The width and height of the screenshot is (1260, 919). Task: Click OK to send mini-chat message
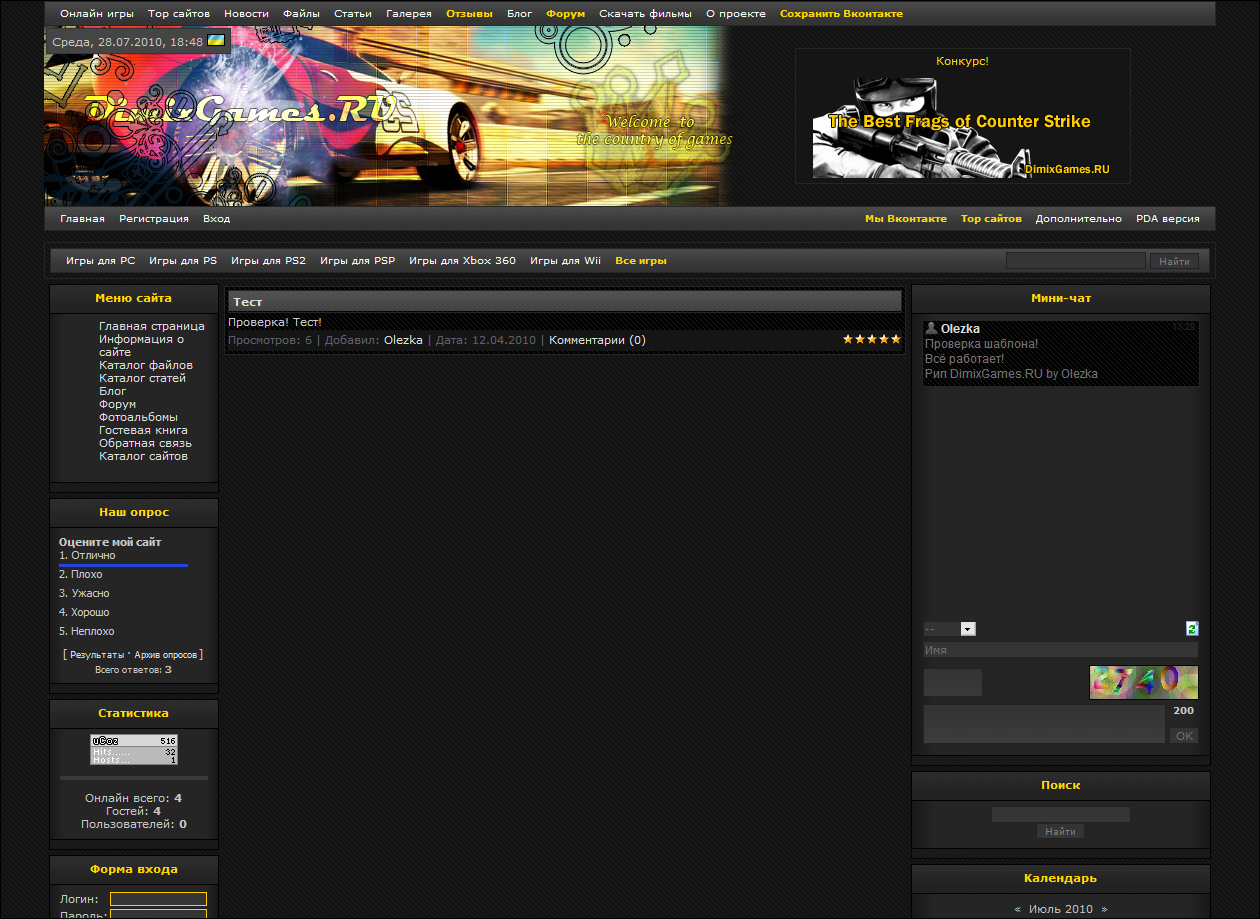pyautogui.click(x=1184, y=736)
